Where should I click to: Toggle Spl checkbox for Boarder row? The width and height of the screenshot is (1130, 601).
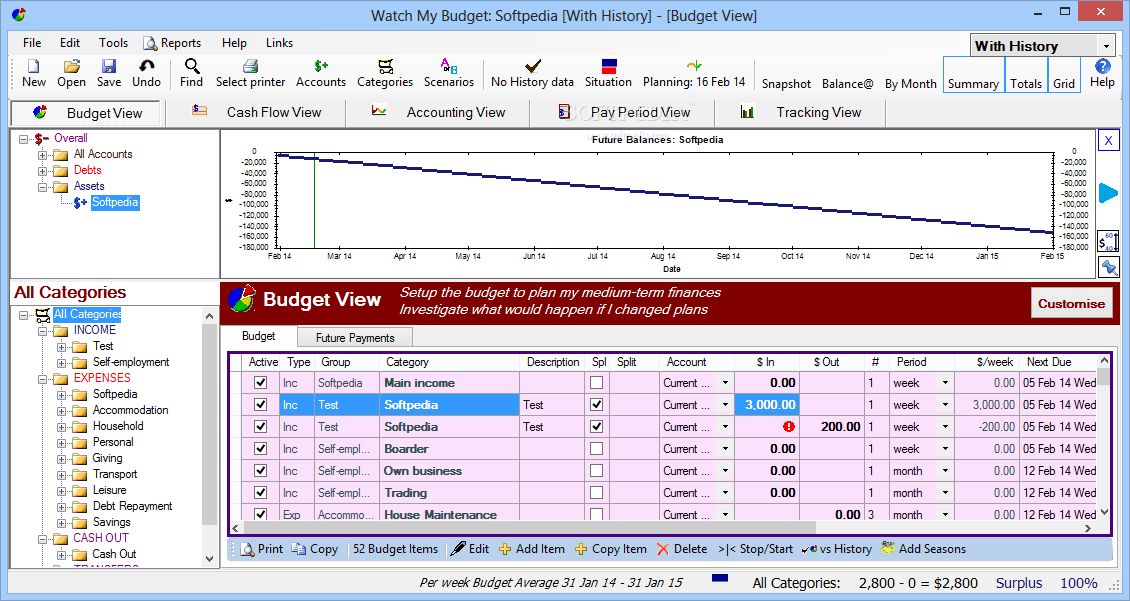click(x=597, y=449)
